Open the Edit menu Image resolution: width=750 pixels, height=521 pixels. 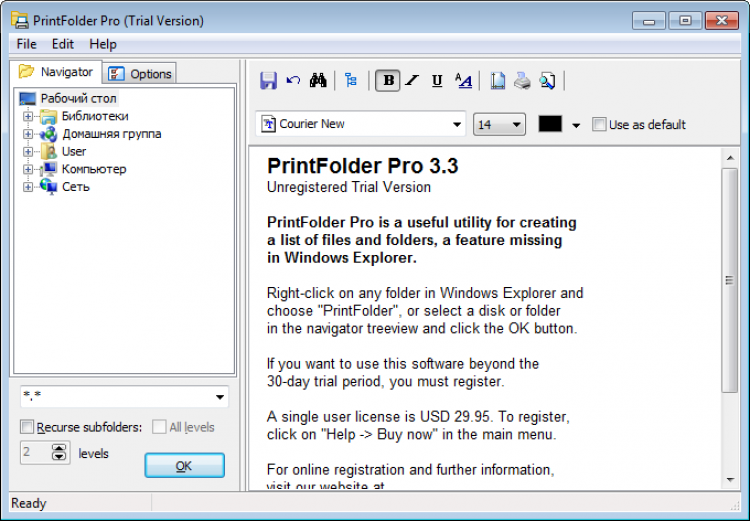[63, 44]
